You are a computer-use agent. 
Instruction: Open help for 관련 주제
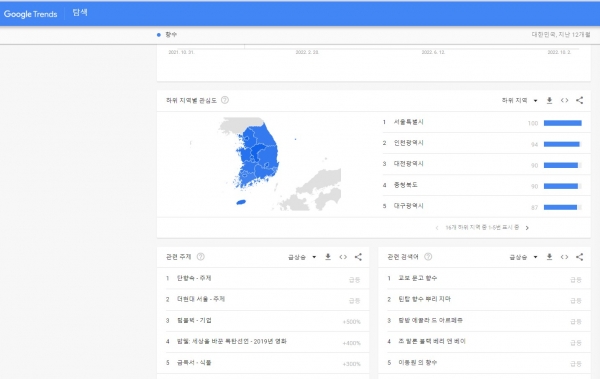point(201,257)
